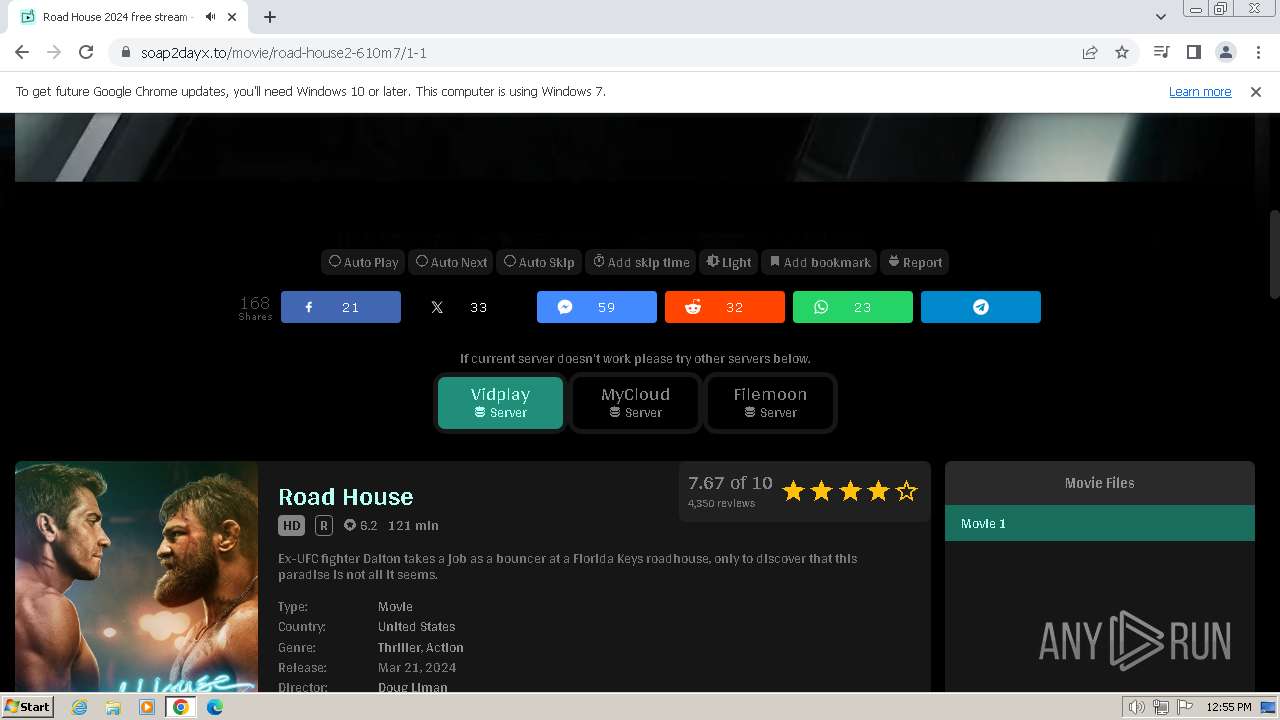
Task: Click the page vertical scrollbar
Action: tap(1274, 255)
